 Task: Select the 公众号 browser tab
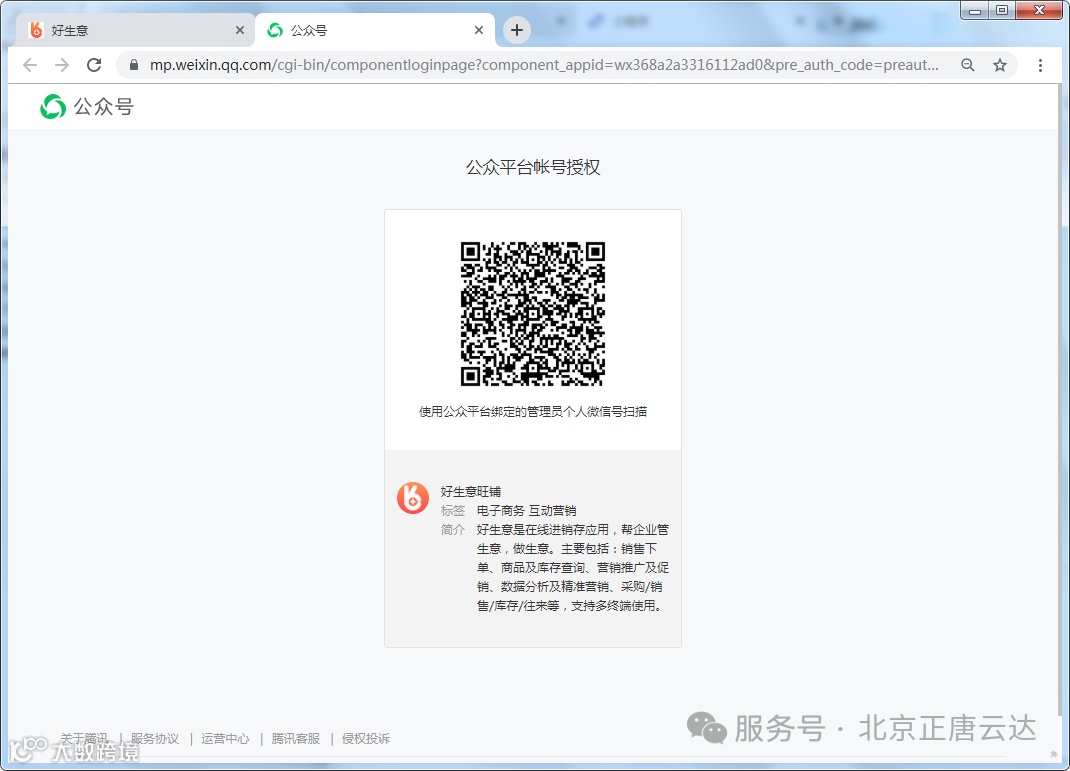coord(375,30)
